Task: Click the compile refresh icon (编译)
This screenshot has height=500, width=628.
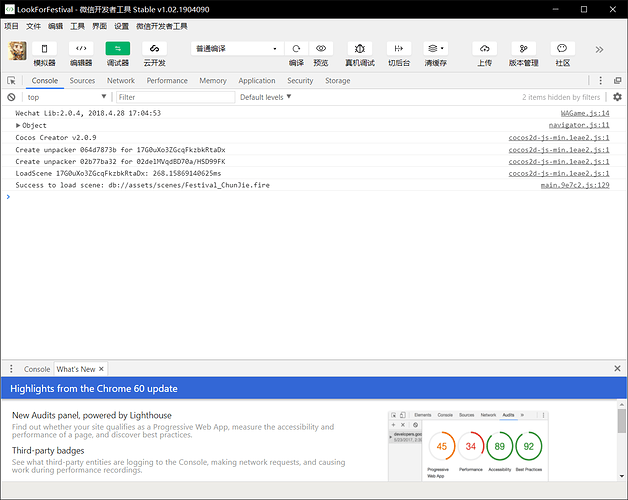Action: click(296, 48)
